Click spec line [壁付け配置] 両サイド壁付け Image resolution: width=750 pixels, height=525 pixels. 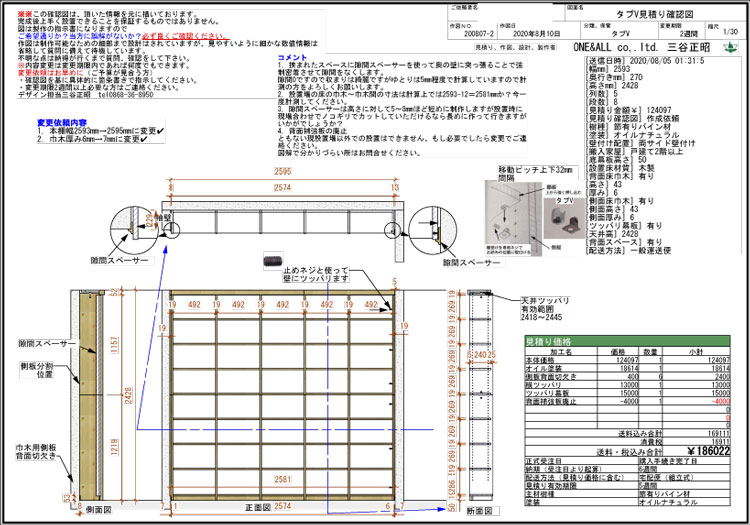(x=641, y=143)
